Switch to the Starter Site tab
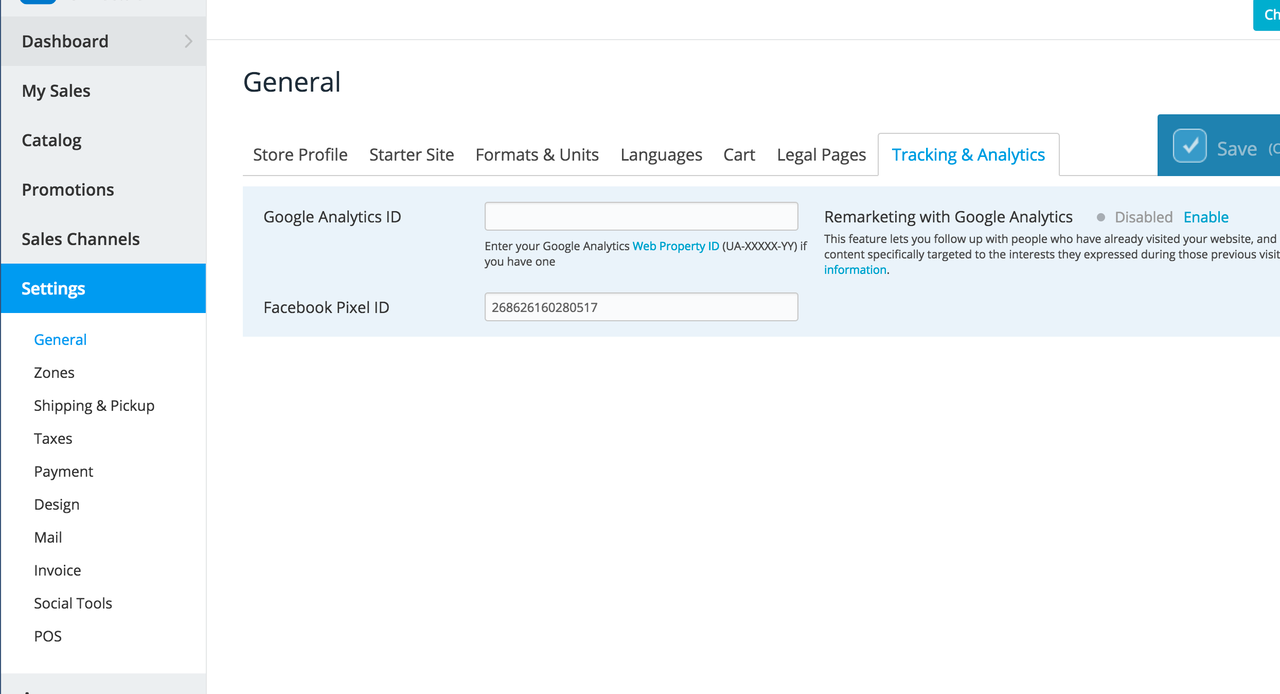Viewport: 1280px width, 694px height. 411,155
